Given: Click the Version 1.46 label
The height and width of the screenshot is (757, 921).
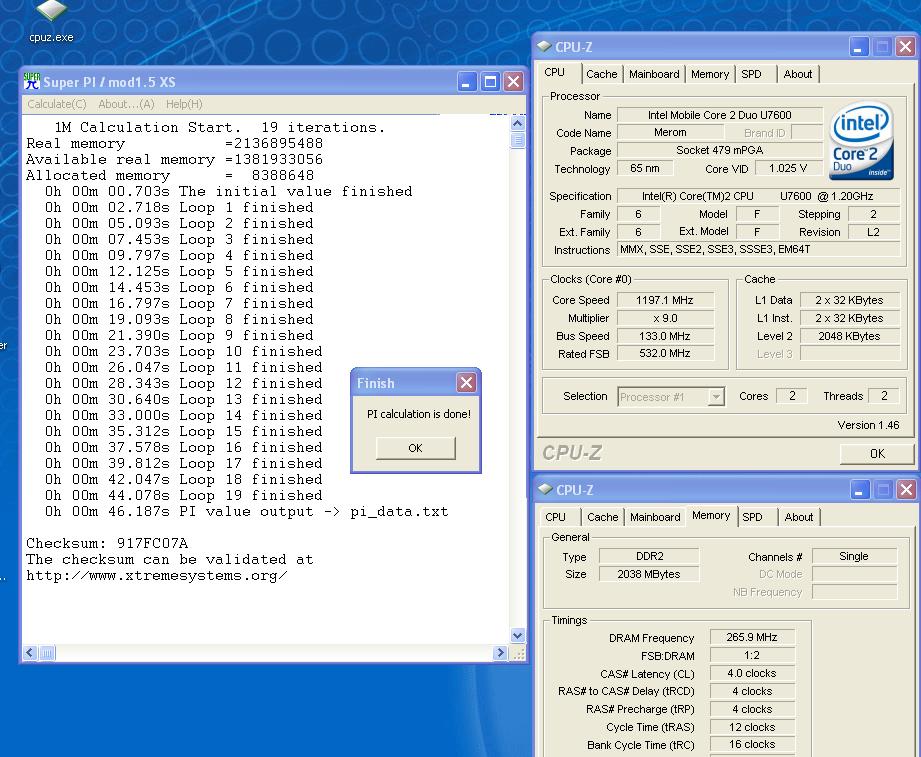Looking at the screenshot, I should [868, 425].
